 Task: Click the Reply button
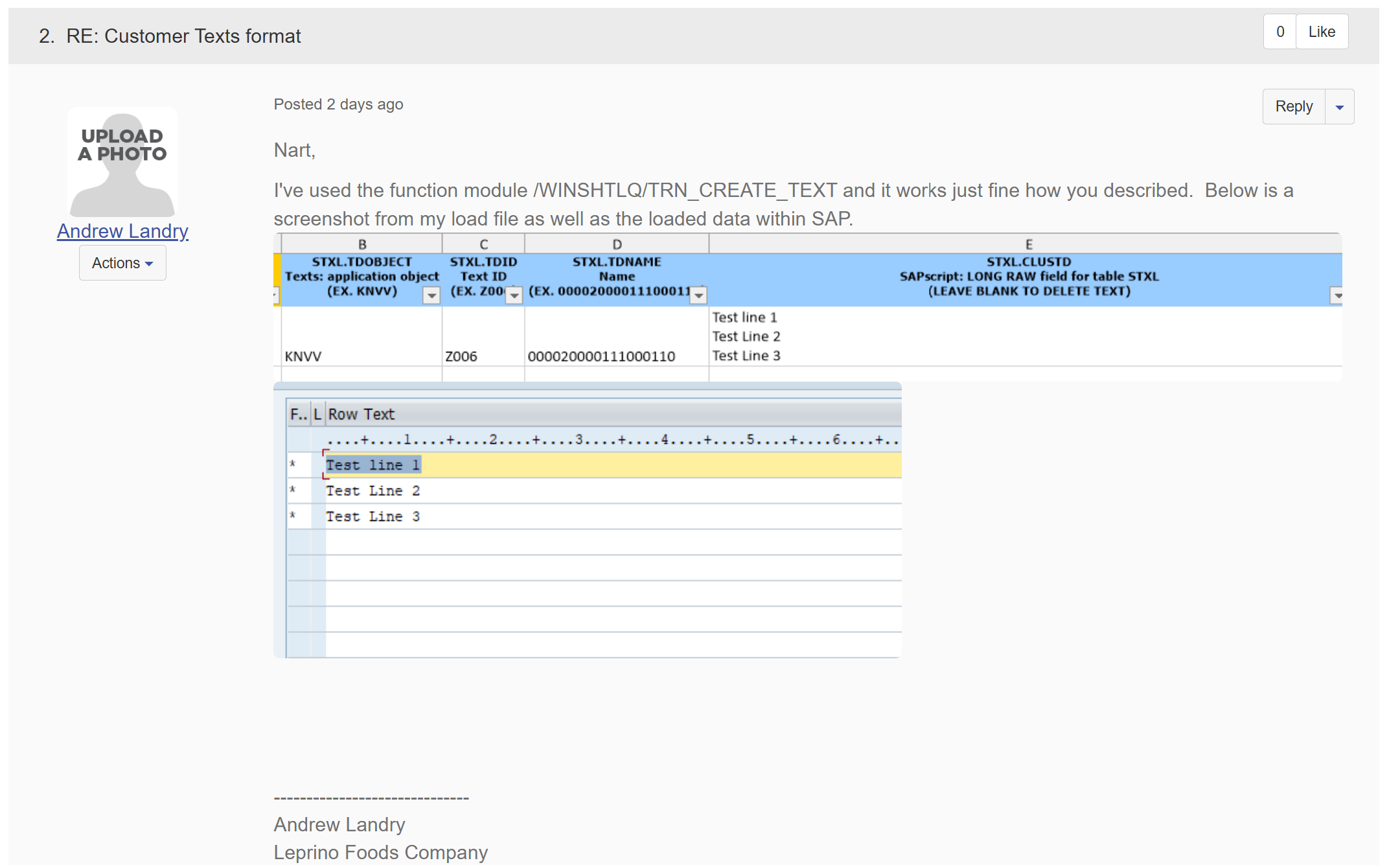click(x=1293, y=106)
